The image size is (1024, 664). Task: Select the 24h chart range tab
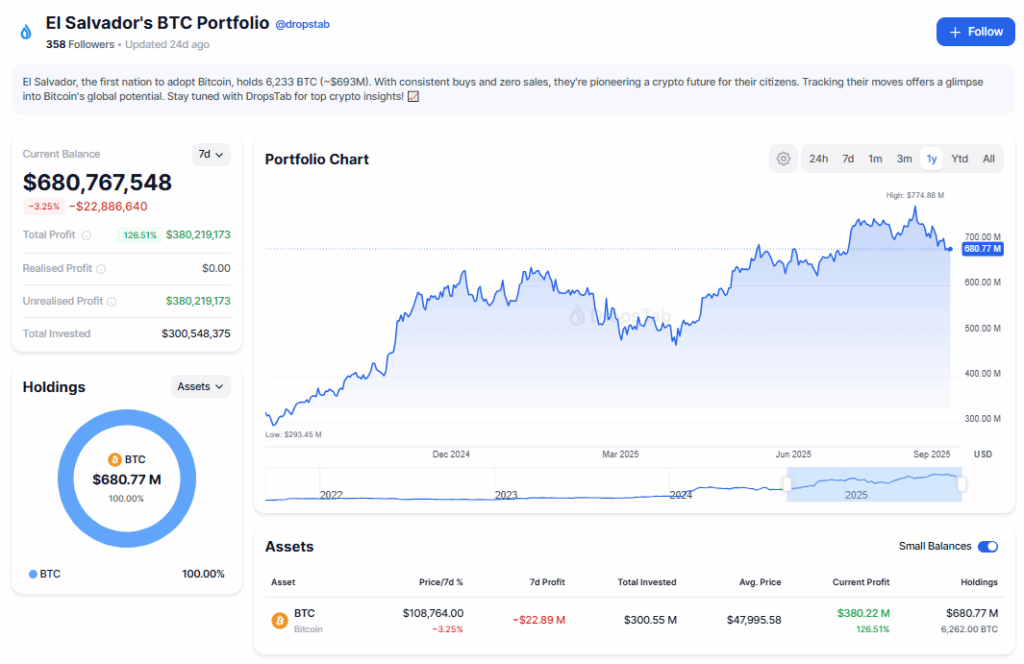click(x=818, y=159)
